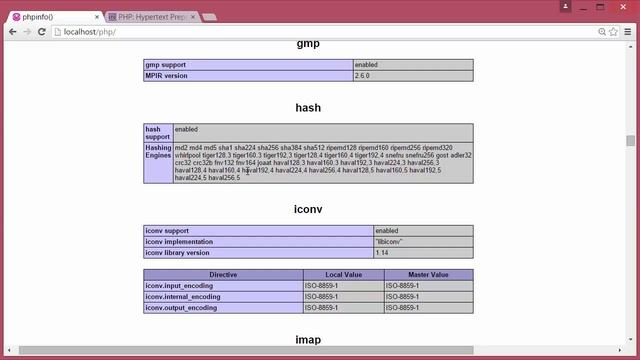Focus the localhost/php/ address bar
This screenshot has height=360, width=640.
[x=327, y=32]
